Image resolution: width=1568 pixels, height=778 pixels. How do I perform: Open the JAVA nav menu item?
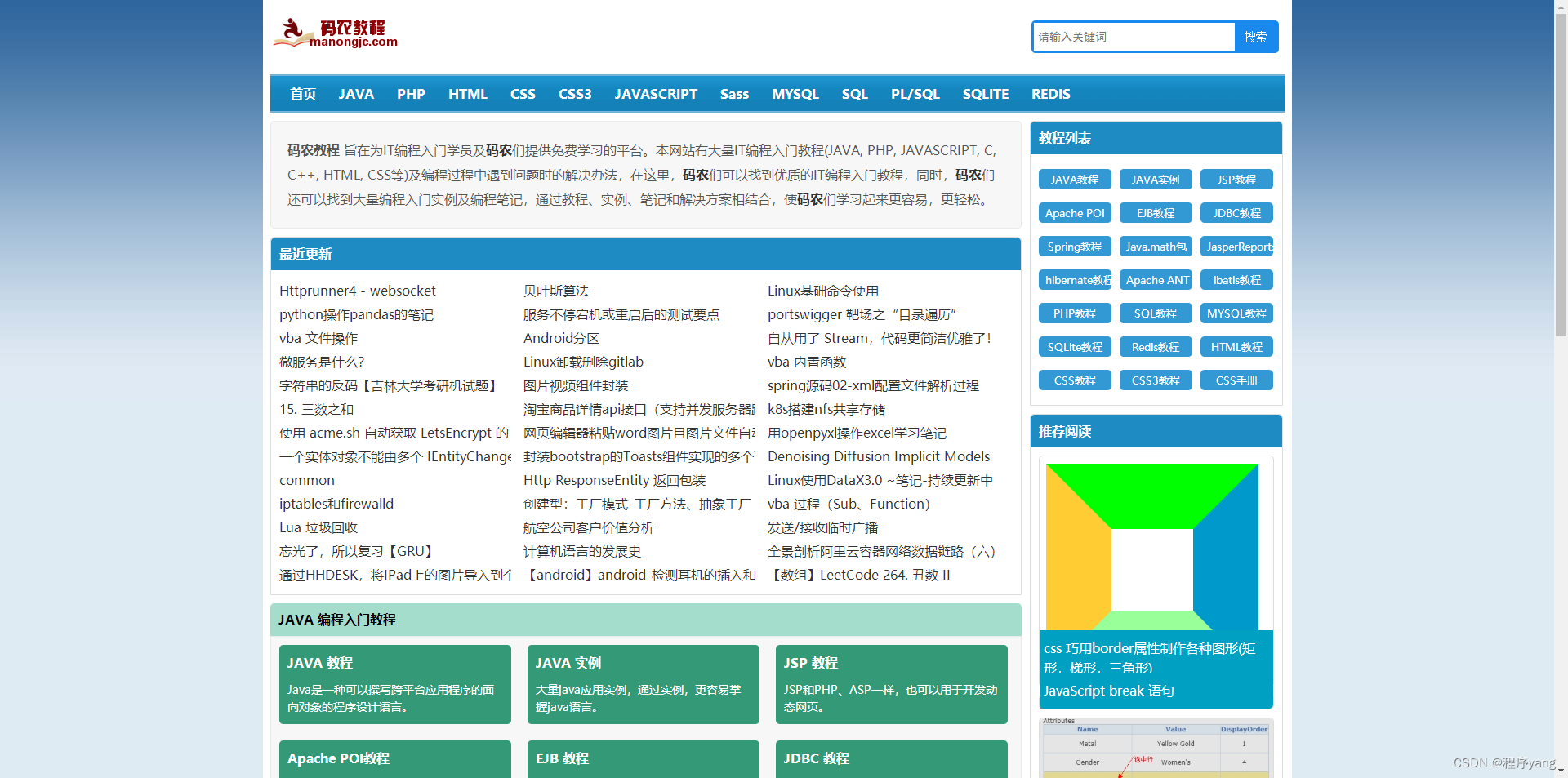point(356,94)
